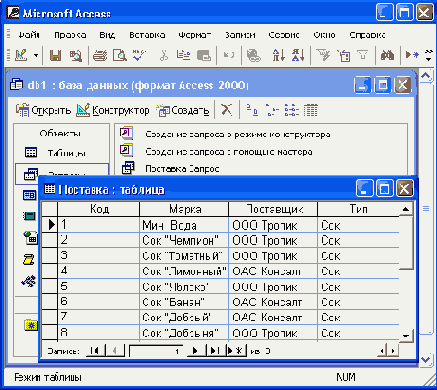Screen dimensions: 437x390
Task: Click the Код column header
Action: tap(99, 209)
